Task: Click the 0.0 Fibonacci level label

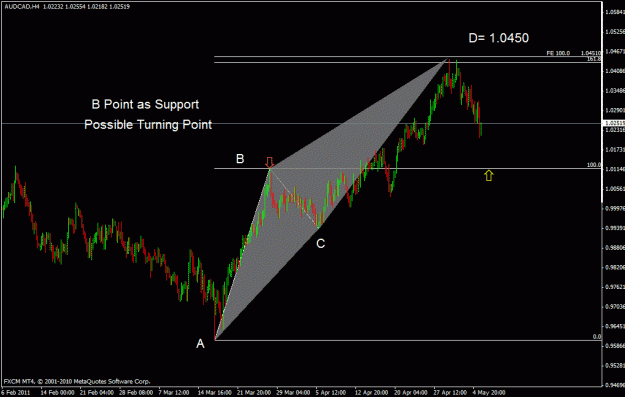Action: tap(597, 336)
